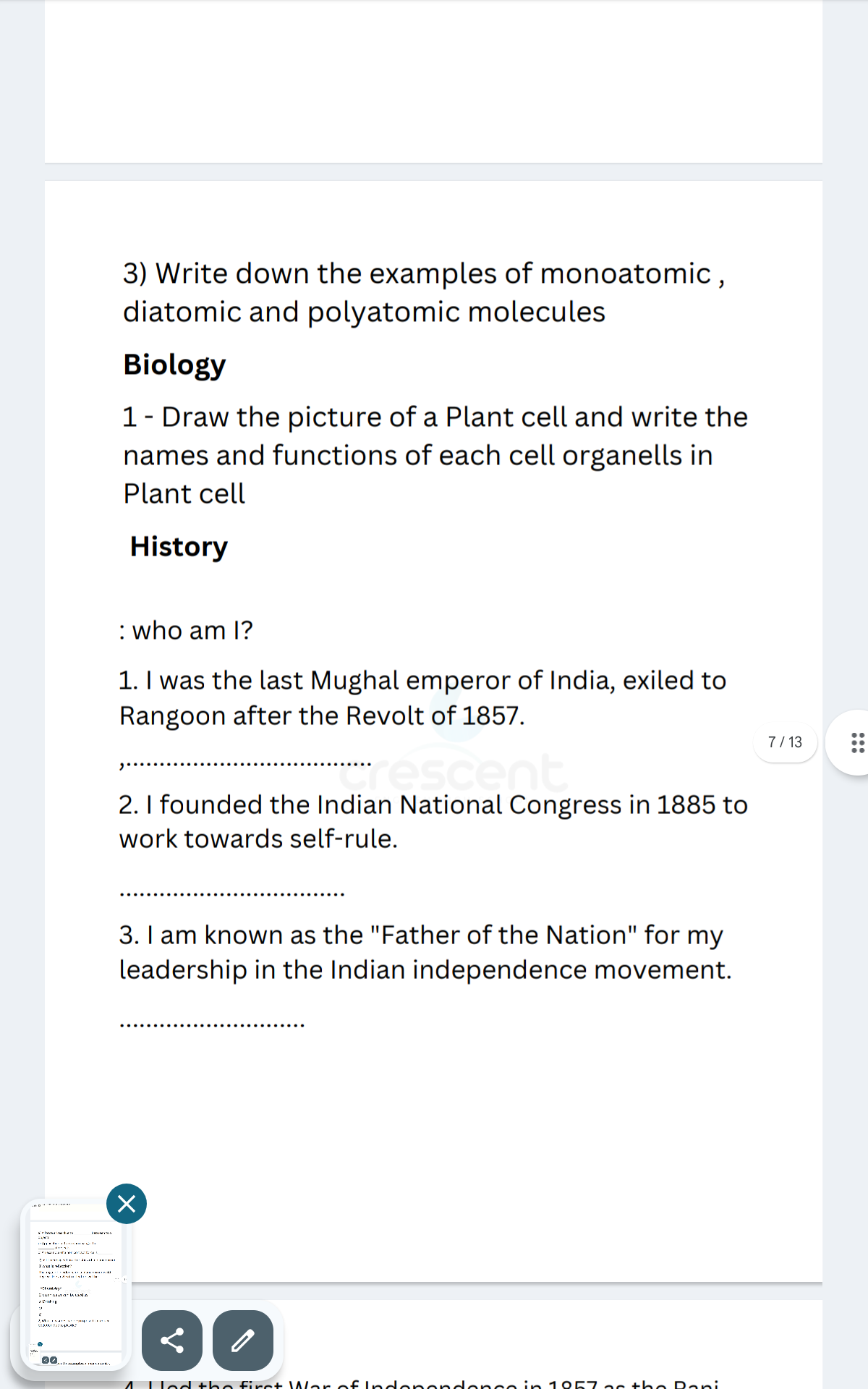Click the Indian National Congress question
Viewport: 868px width, 1389px height.
point(433,822)
